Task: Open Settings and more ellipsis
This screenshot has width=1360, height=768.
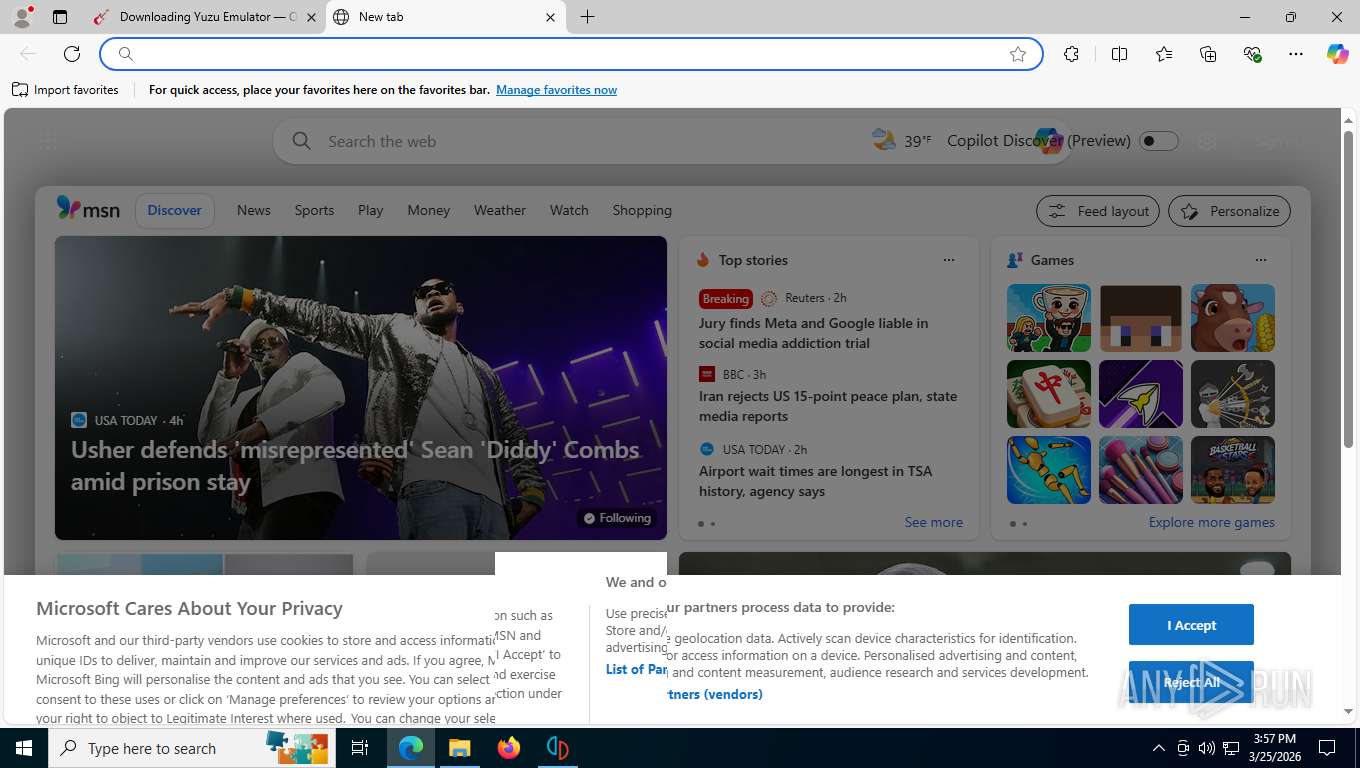Action: coord(1296,54)
